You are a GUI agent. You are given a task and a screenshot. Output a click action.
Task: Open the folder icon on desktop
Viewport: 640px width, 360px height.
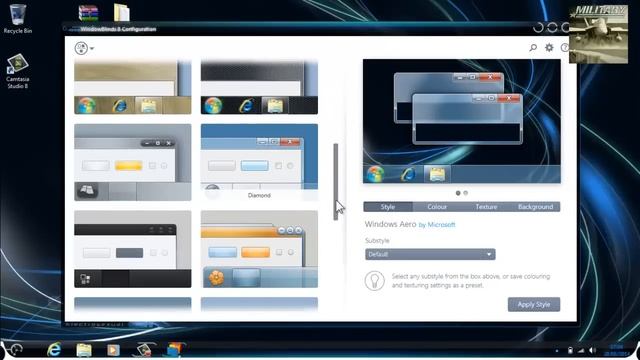(x=122, y=12)
